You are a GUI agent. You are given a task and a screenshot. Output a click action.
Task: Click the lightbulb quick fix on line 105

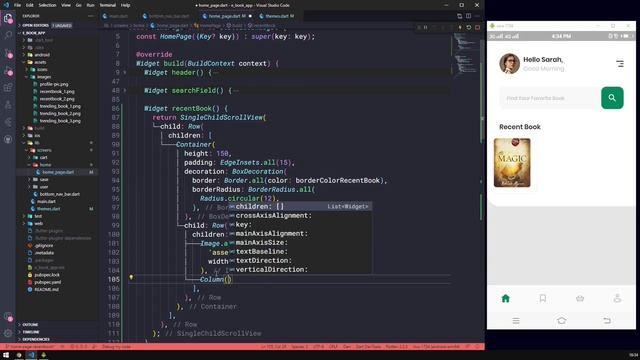131,277
